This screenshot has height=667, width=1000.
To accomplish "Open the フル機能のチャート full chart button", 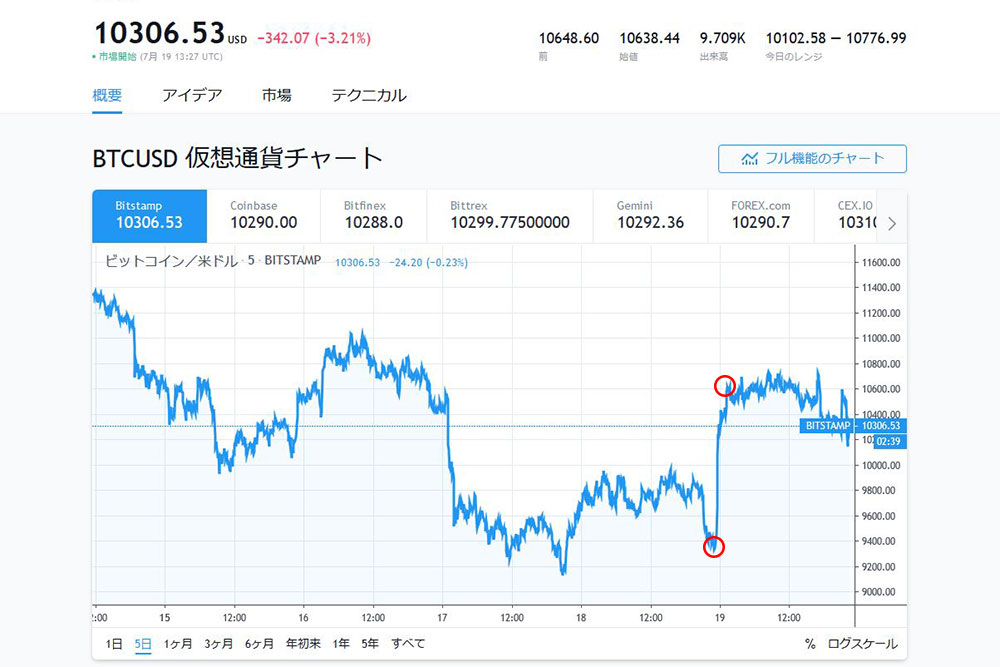I will [812, 159].
